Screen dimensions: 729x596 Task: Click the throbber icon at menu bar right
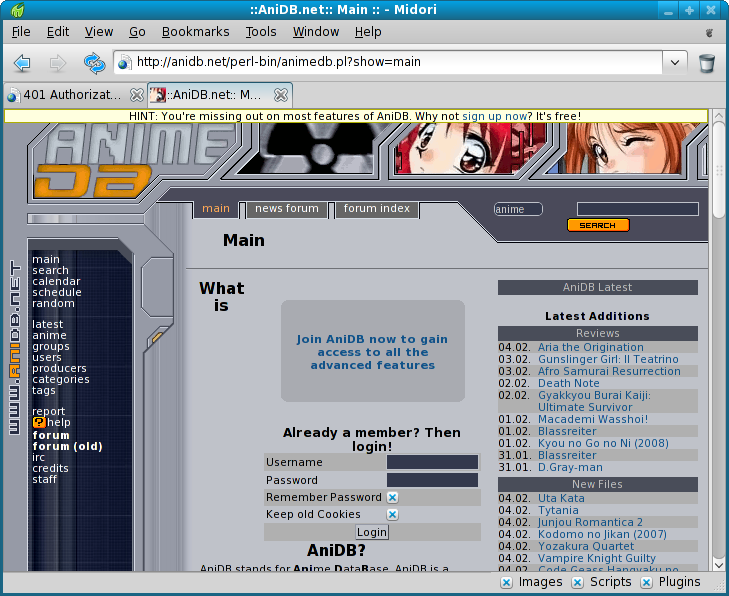click(x=709, y=32)
